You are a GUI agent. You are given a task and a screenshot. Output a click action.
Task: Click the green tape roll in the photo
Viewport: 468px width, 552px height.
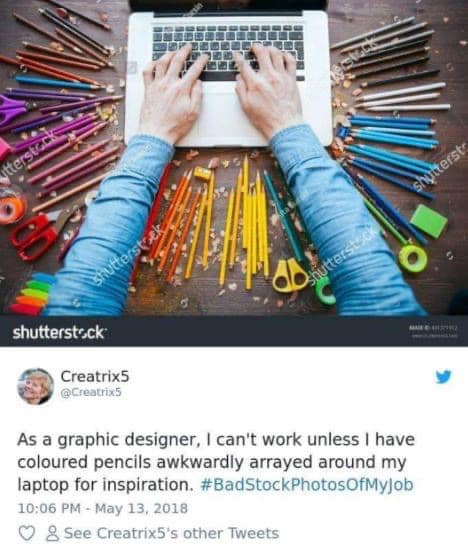coord(413,259)
